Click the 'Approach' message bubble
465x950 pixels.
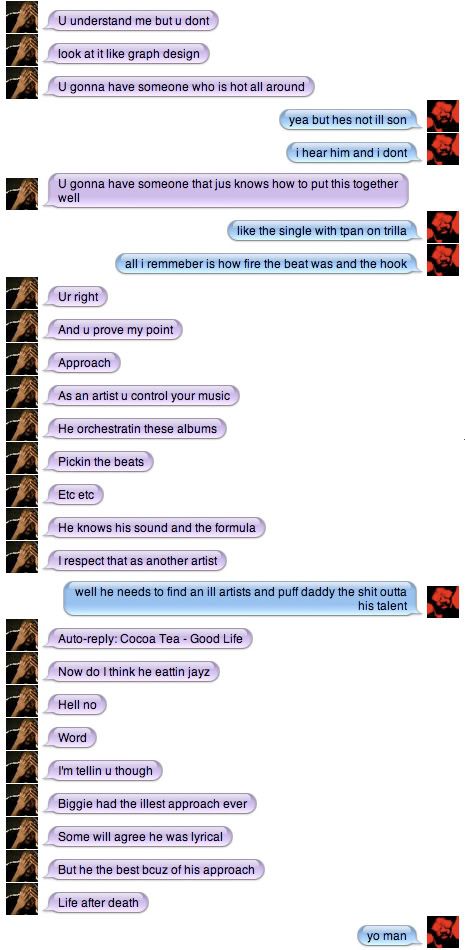(x=84, y=363)
